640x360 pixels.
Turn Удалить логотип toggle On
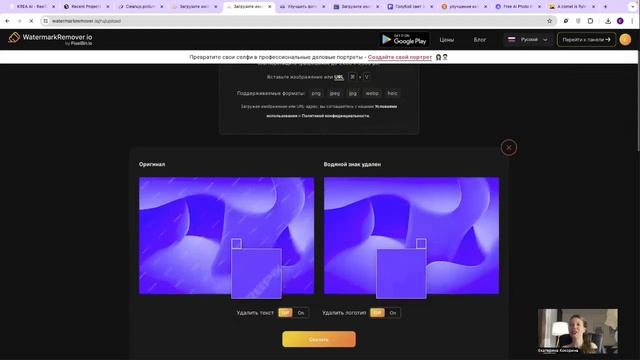tap(393, 313)
